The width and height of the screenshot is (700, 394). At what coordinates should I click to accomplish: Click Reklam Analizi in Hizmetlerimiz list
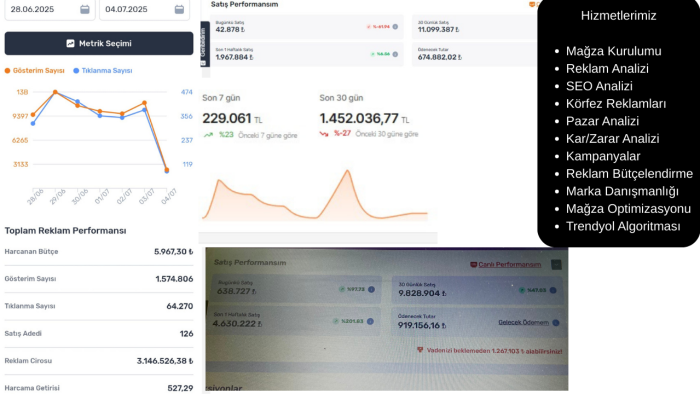pyautogui.click(x=607, y=69)
